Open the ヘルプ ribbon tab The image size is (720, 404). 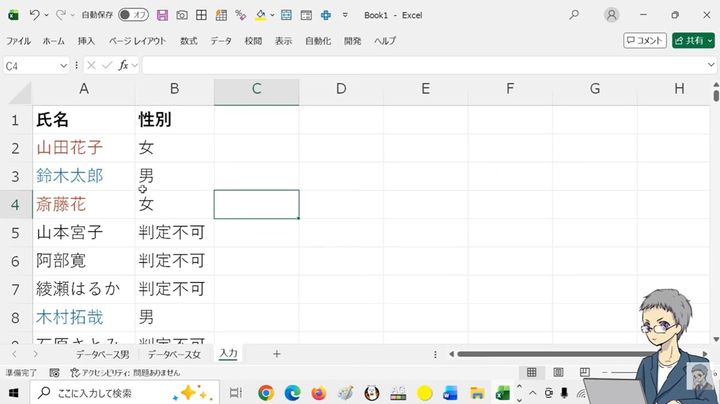click(x=385, y=41)
